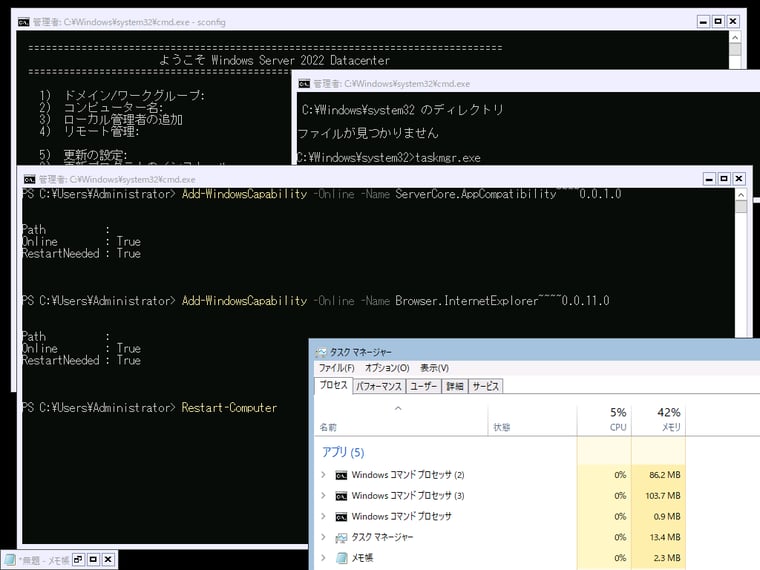760x570 pixels.
Task: Click the cmd icon of Windows コマンド プロセッサ (2)
Action: click(x=341, y=475)
